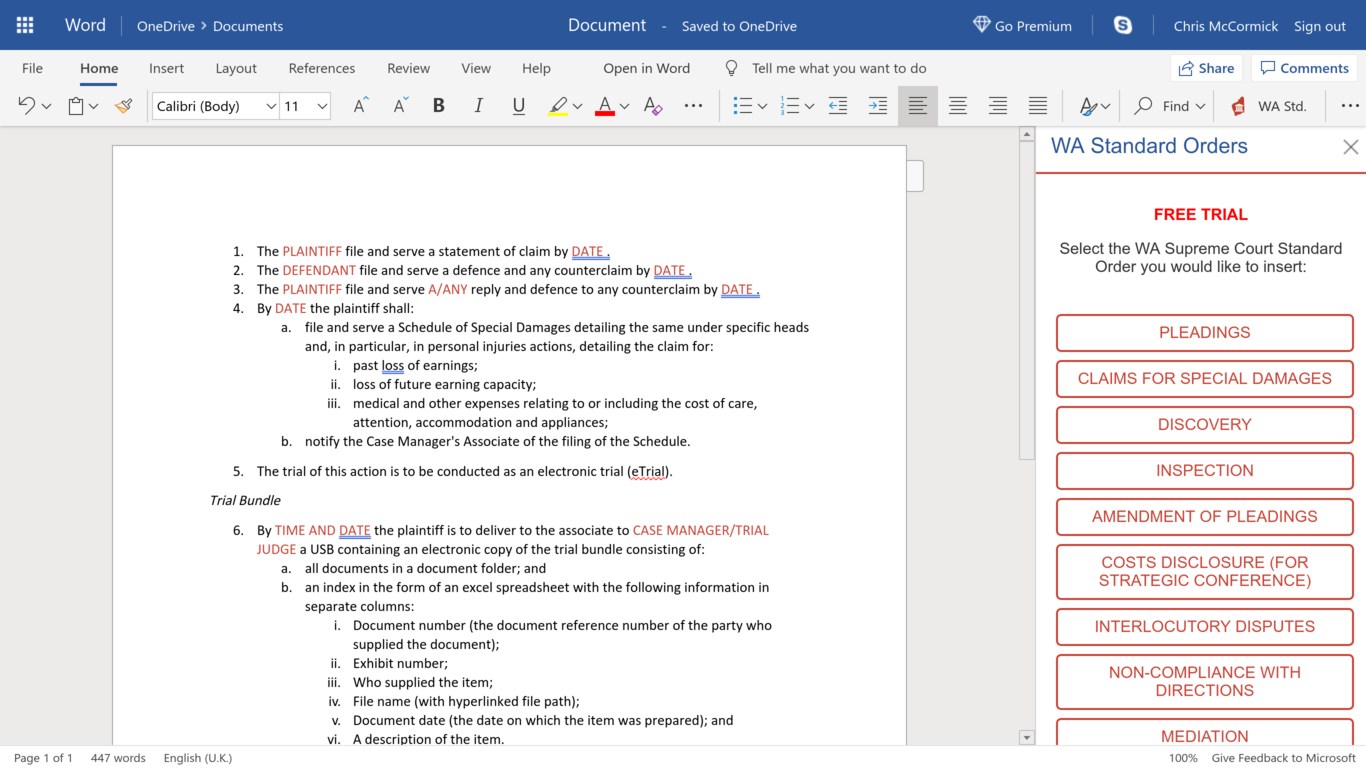Expand the Styles dropdown arrow
Viewport: 1366px width, 768px height.
[1105, 107]
